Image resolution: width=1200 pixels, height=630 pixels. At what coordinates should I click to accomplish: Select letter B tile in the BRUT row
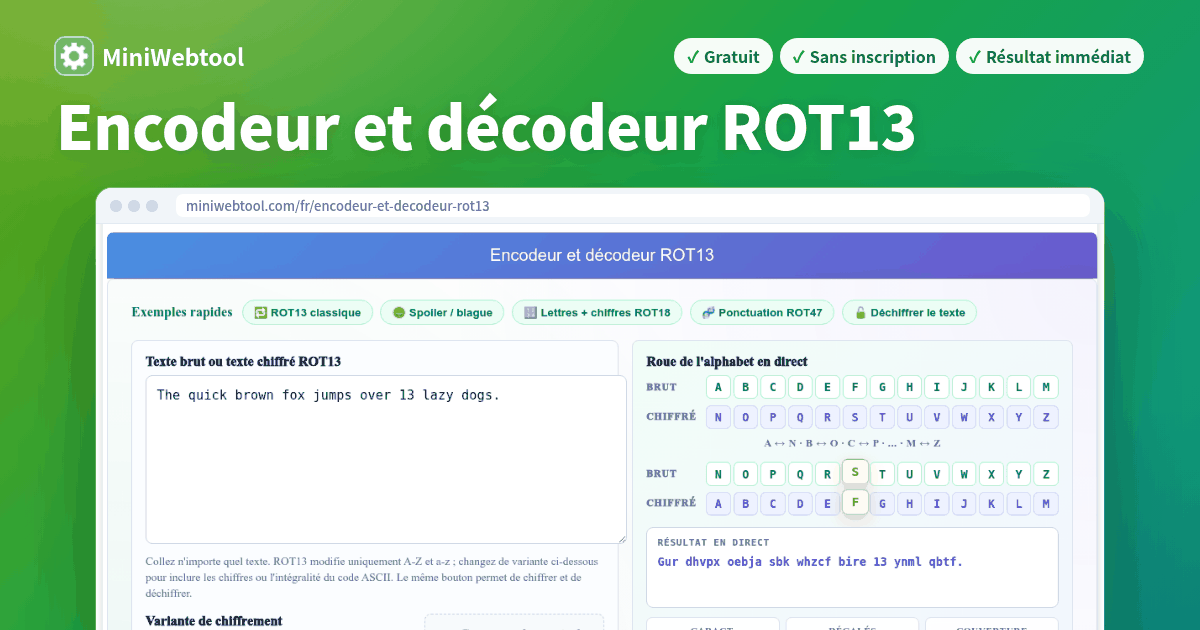(x=745, y=387)
